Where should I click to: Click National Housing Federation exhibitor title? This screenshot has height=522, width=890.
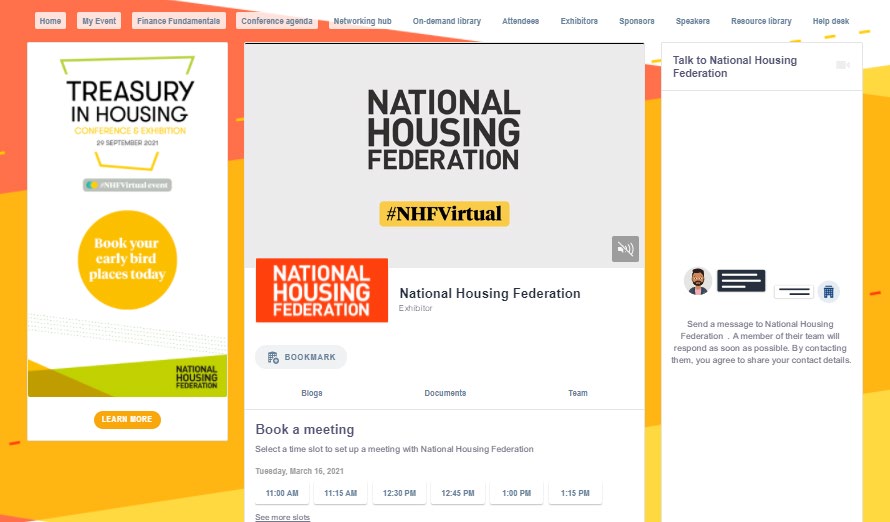point(490,293)
